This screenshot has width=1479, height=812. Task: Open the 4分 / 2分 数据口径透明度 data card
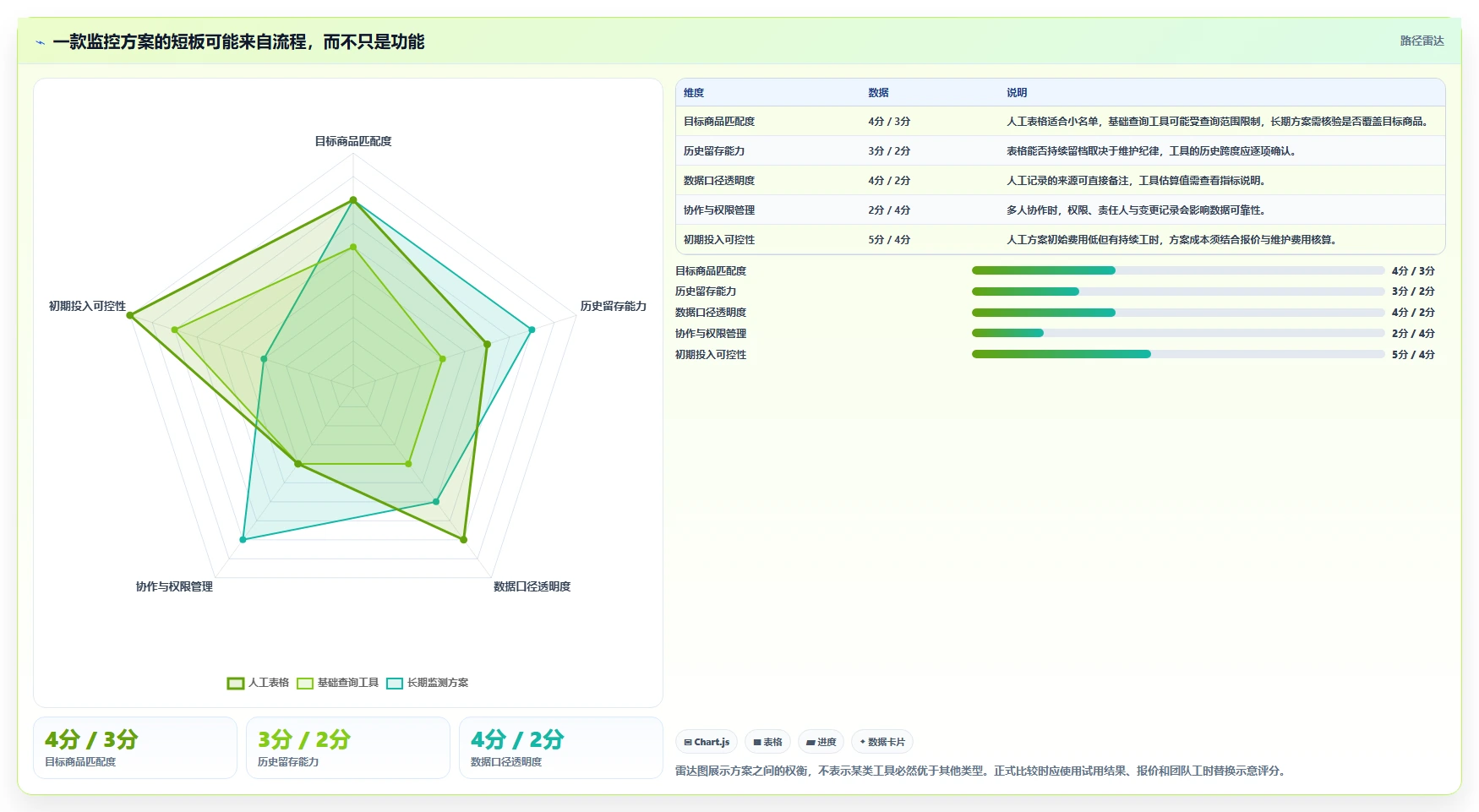tap(561, 748)
